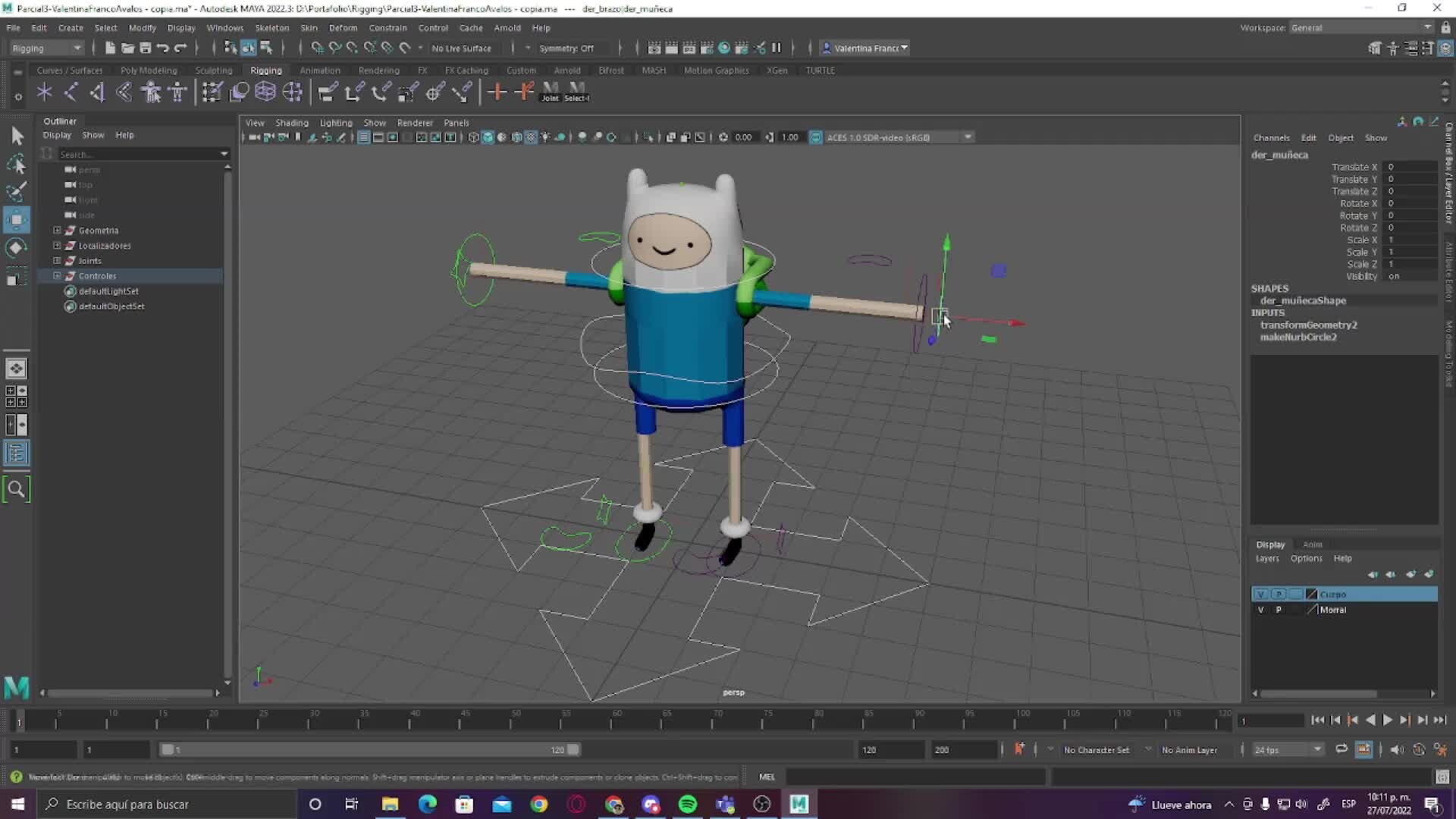Toggle visibility V for the Morral layer
1456x819 pixels.
click(x=1261, y=609)
